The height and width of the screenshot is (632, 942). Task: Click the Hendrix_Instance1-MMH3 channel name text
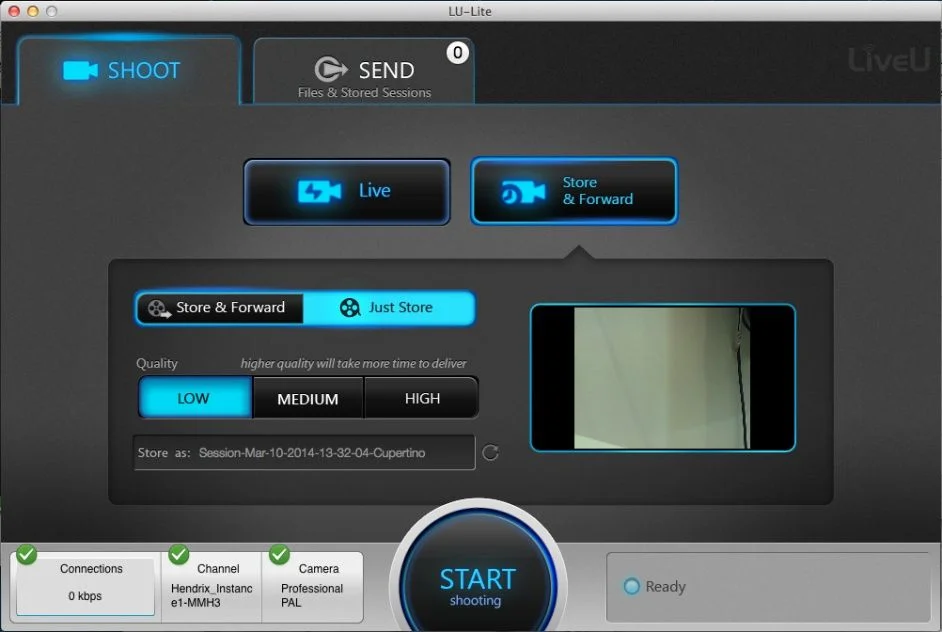click(x=211, y=595)
